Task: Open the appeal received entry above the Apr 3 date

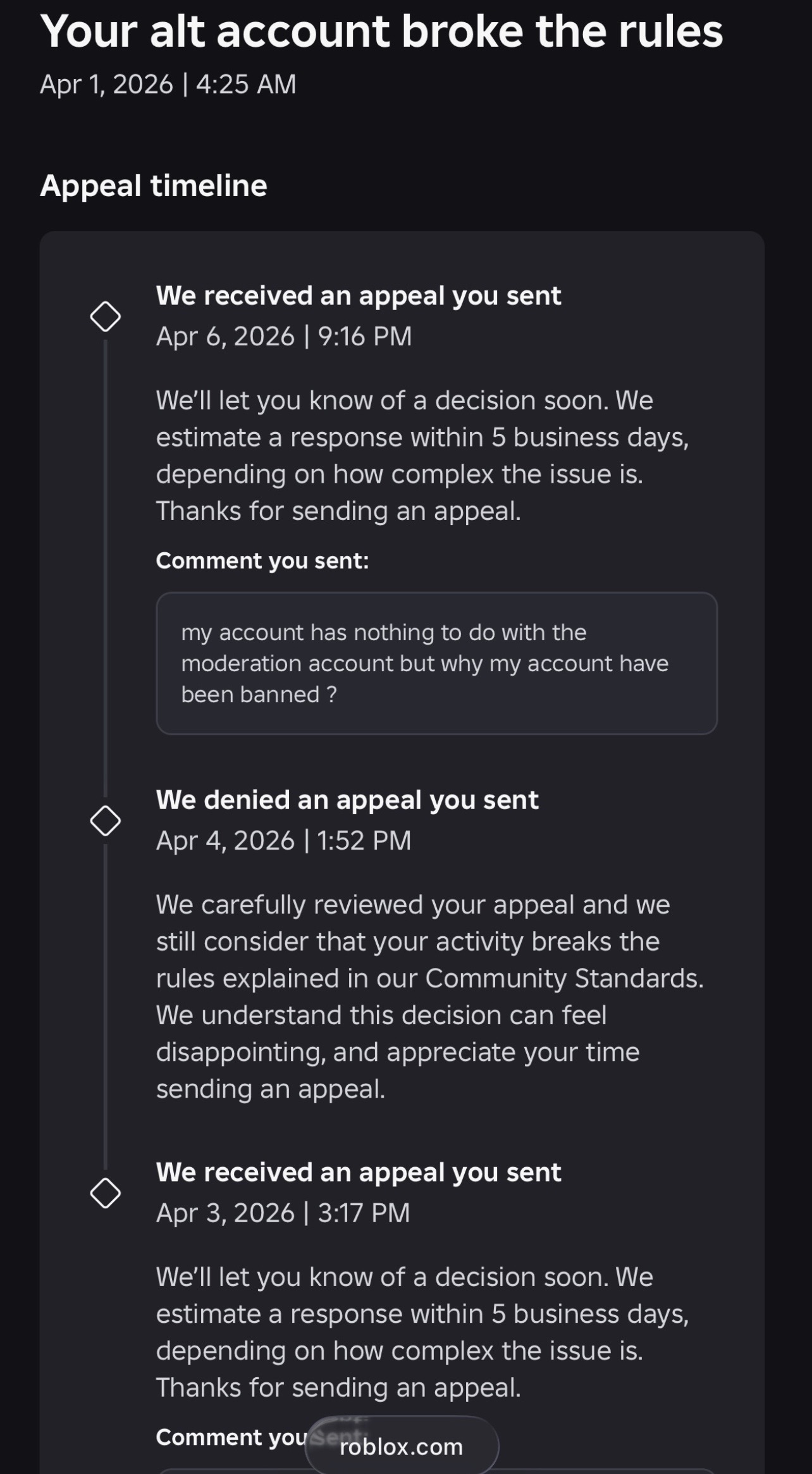Action: coord(359,1172)
